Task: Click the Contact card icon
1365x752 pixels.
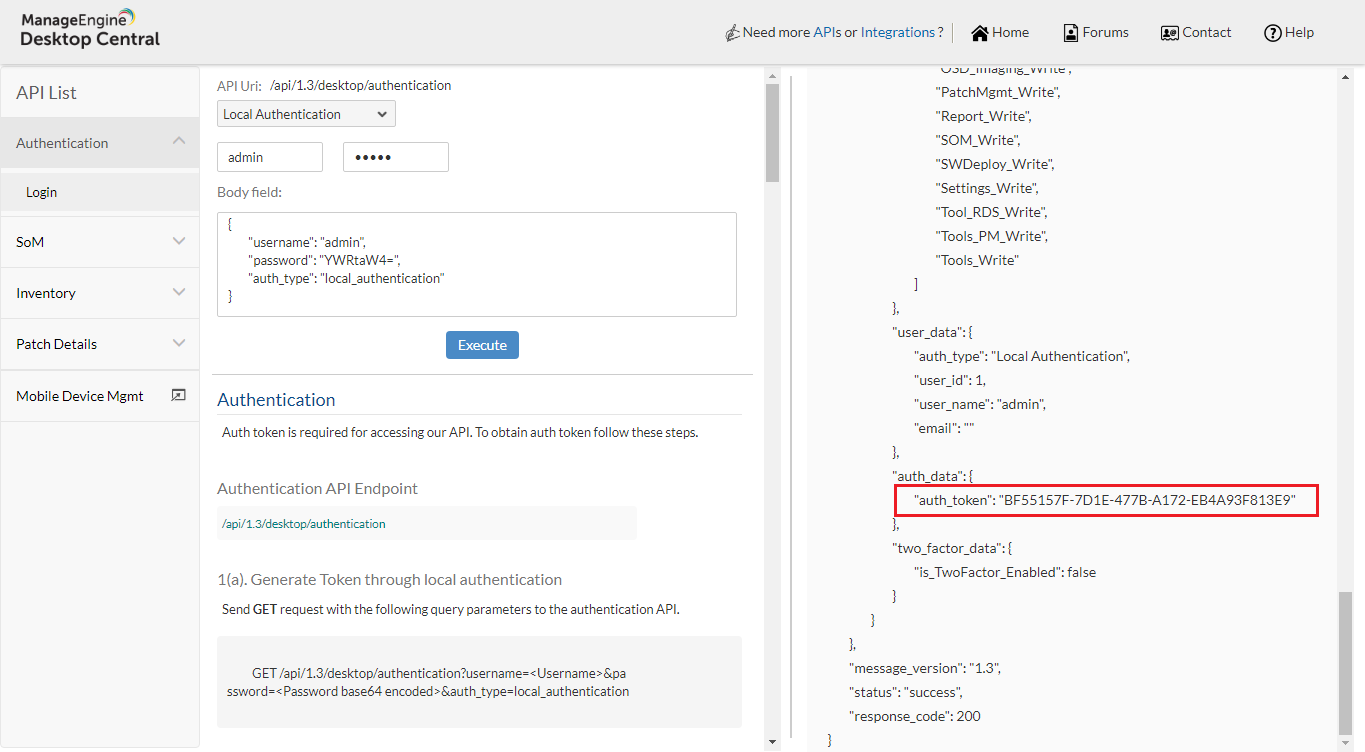Action: (1170, 33)
